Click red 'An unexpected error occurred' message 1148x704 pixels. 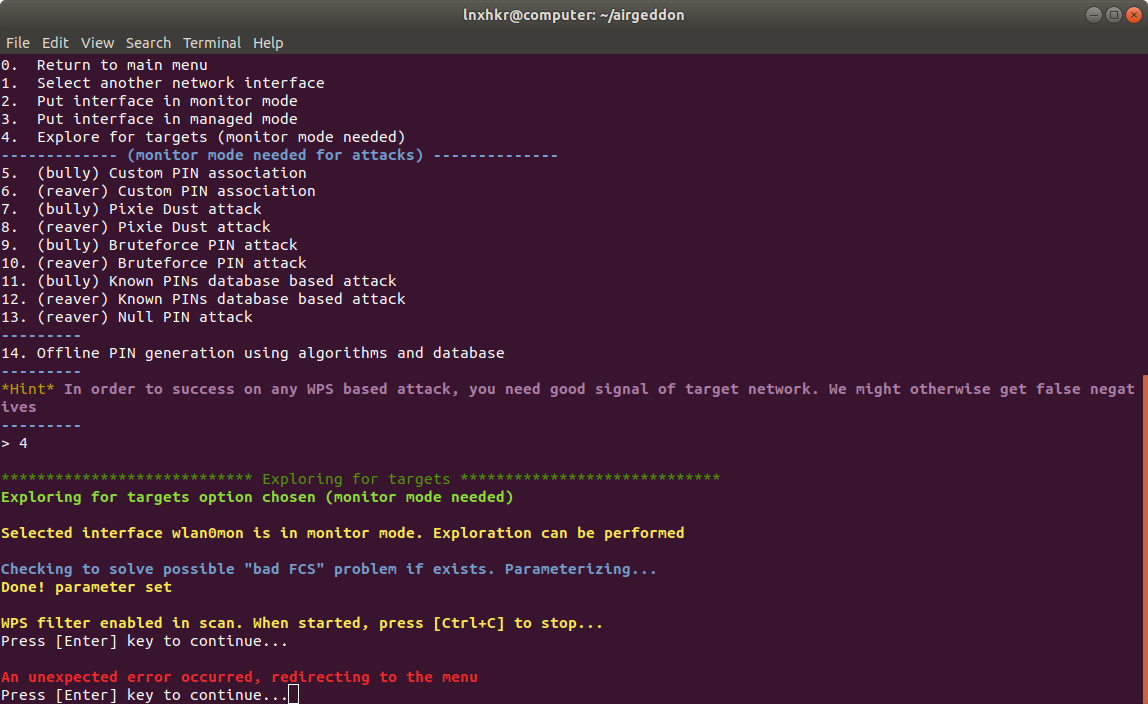click(x=239, y=677)
